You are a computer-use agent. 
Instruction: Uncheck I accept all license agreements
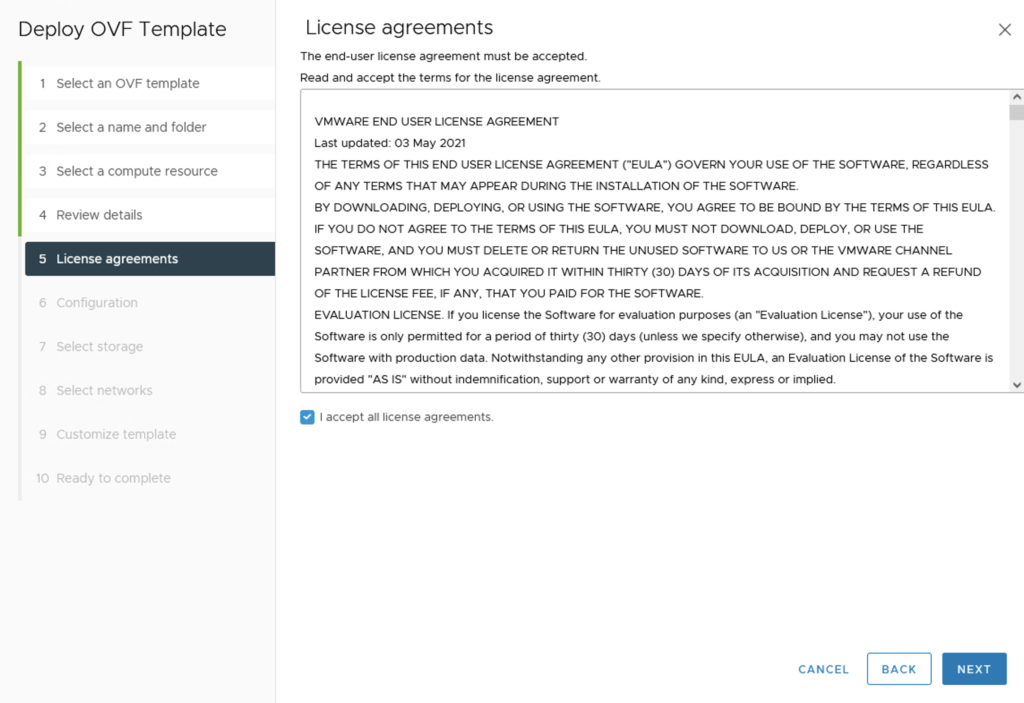tap(307, 417)
